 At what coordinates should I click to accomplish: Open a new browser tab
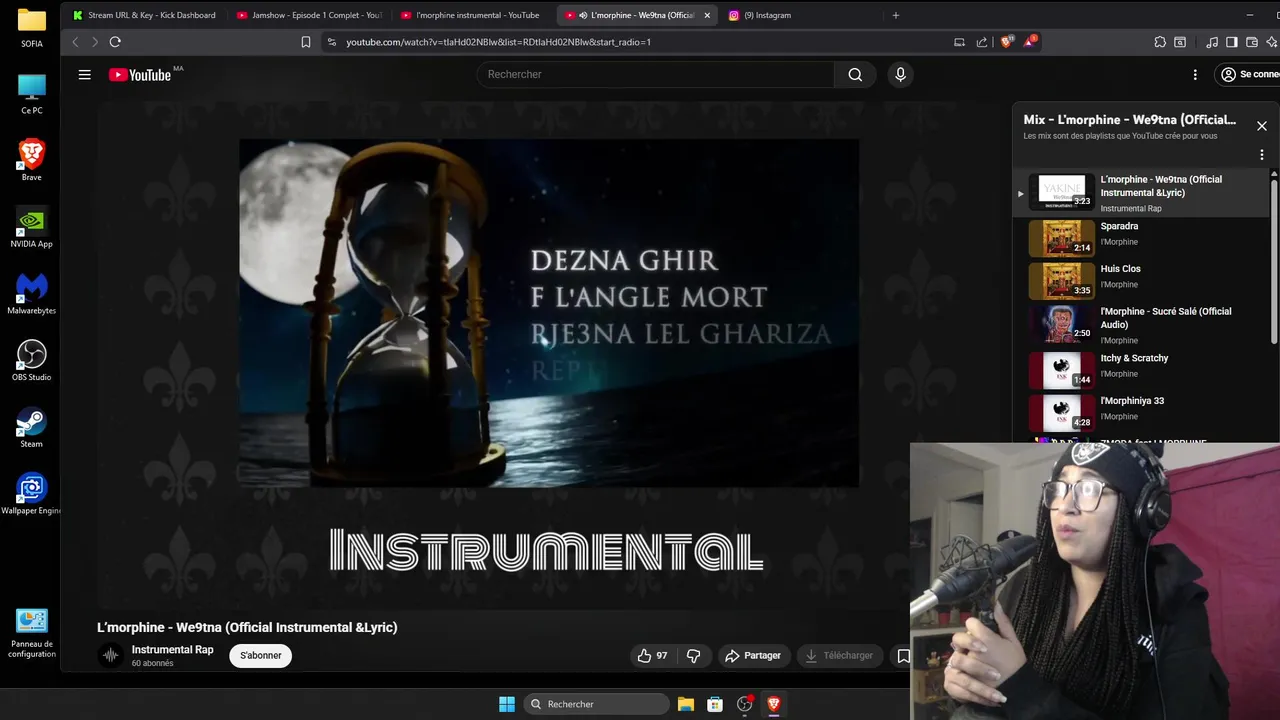click(896, 15)
